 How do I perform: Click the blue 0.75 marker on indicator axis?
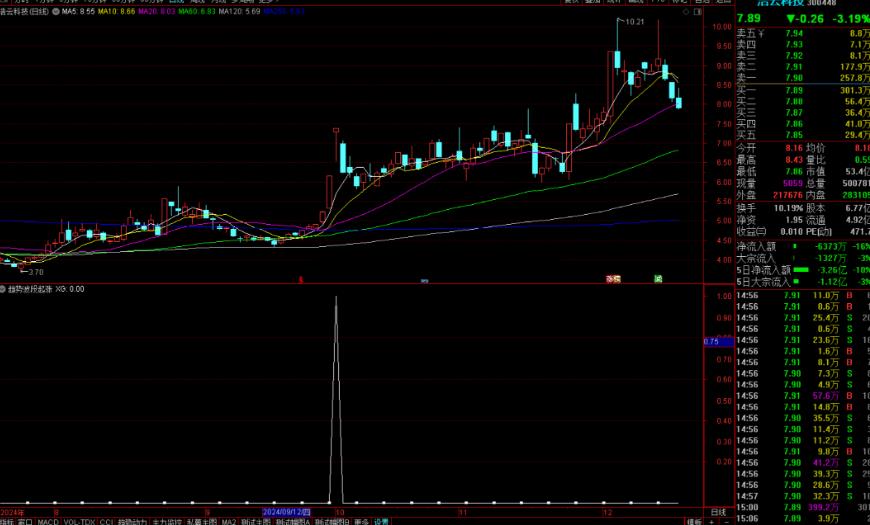point(719,341)
